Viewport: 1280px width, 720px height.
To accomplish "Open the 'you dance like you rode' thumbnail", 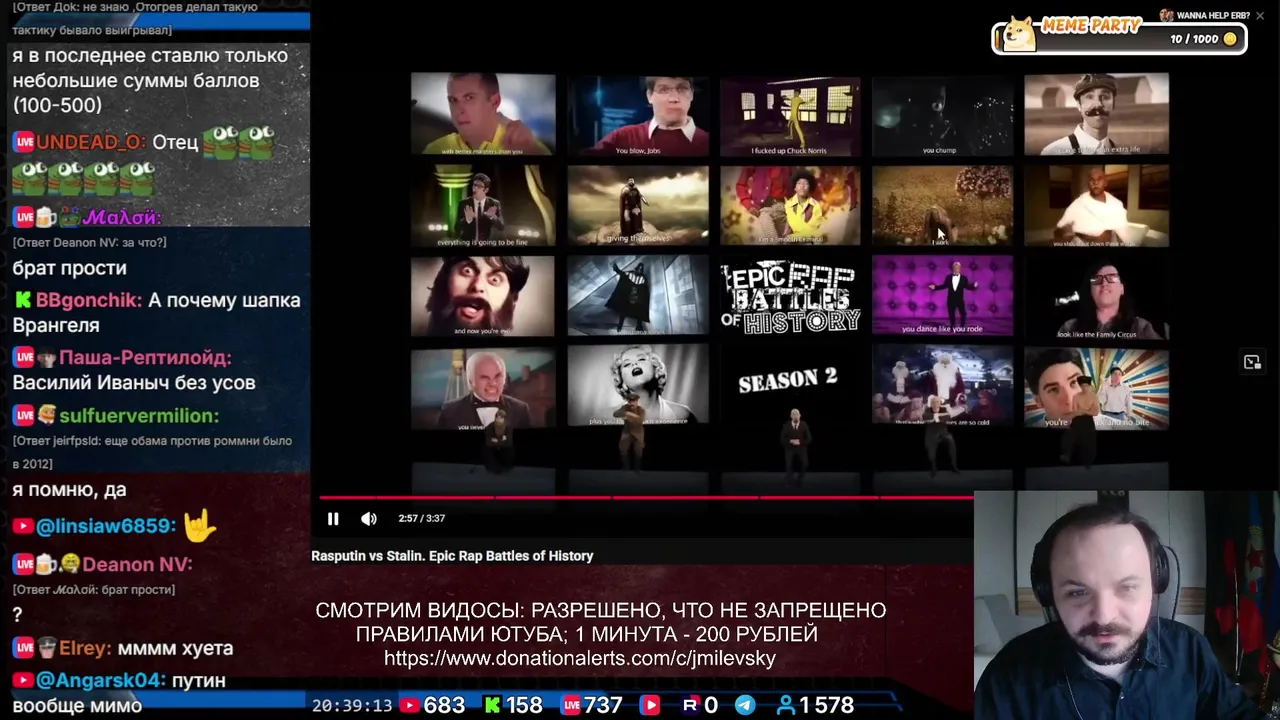I will pyautogui.click(x=942, y=296).
